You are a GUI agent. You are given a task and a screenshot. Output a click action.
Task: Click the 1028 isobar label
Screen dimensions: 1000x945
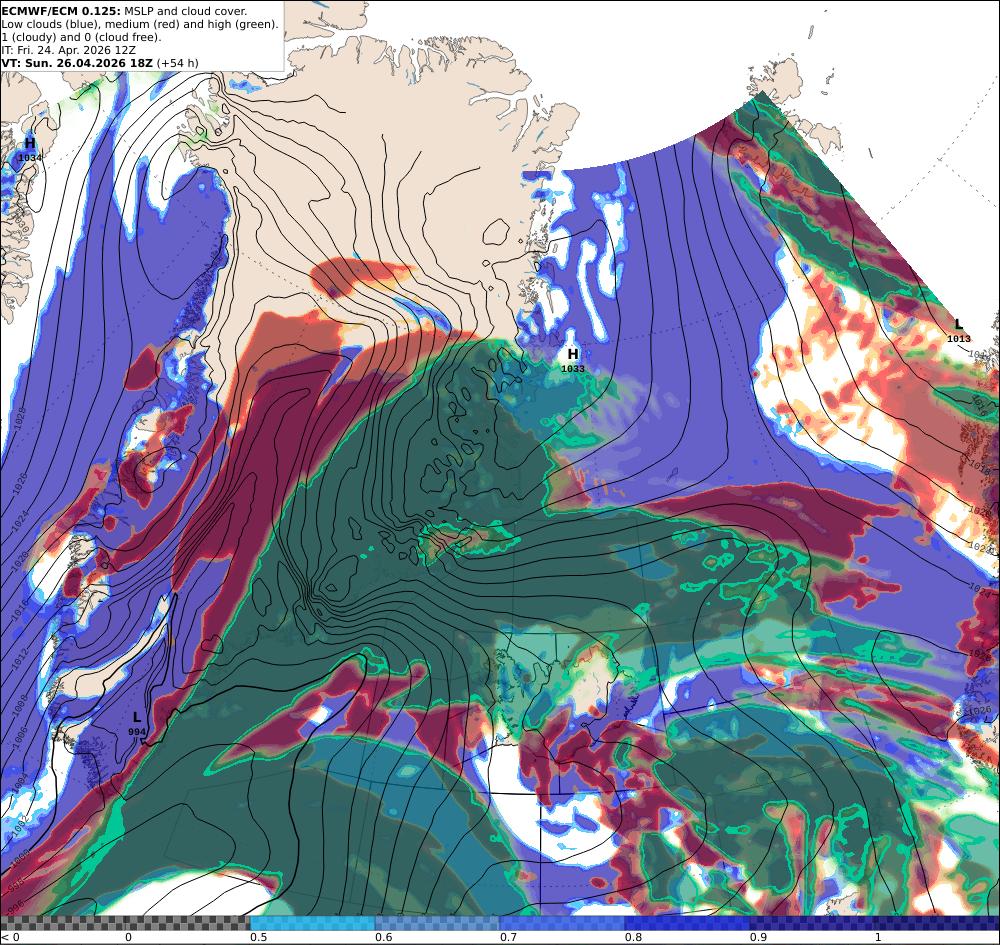coord(20,418)
